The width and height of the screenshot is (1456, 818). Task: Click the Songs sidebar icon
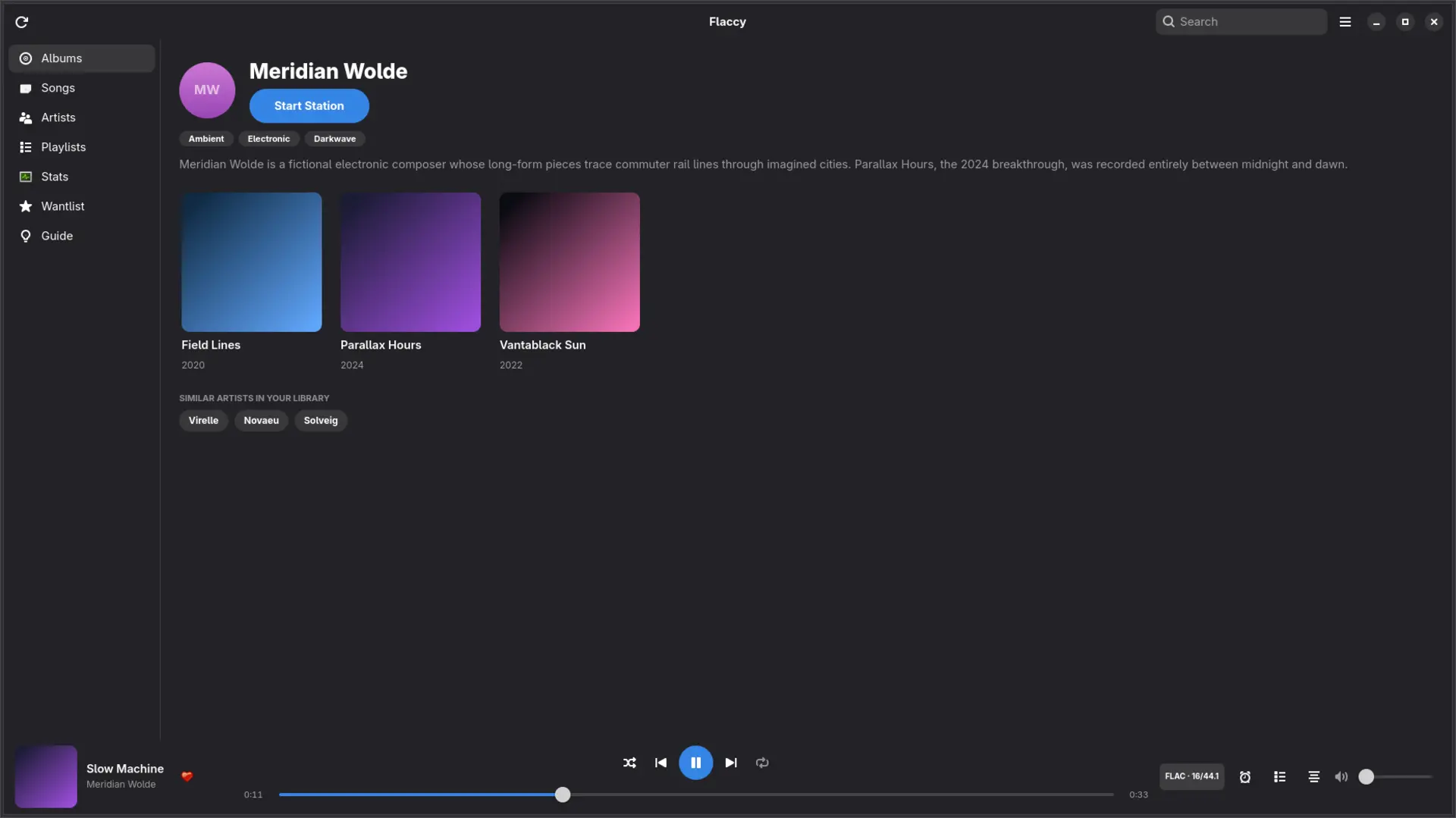(26, 88)
